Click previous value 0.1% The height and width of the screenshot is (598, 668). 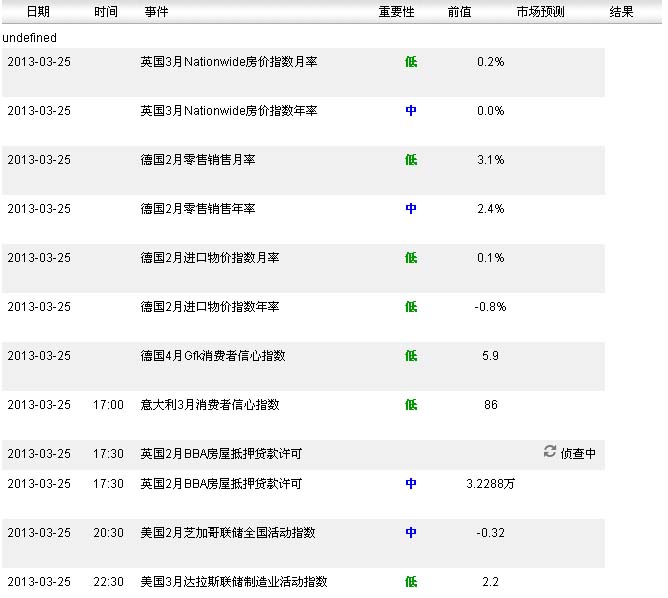490,258
